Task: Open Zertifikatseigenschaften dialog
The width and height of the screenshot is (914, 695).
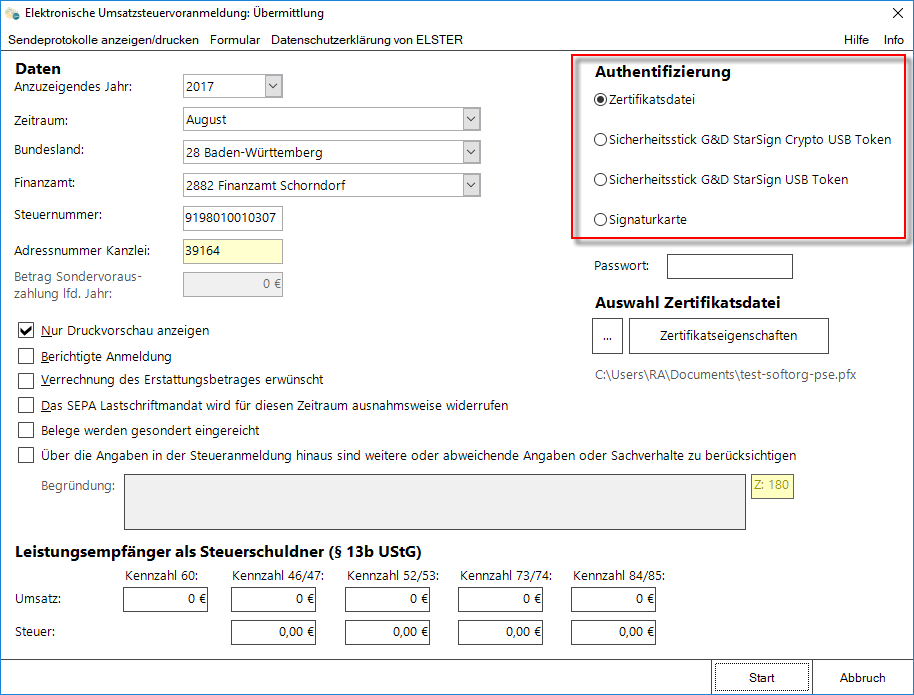Action: coord(728,336)
